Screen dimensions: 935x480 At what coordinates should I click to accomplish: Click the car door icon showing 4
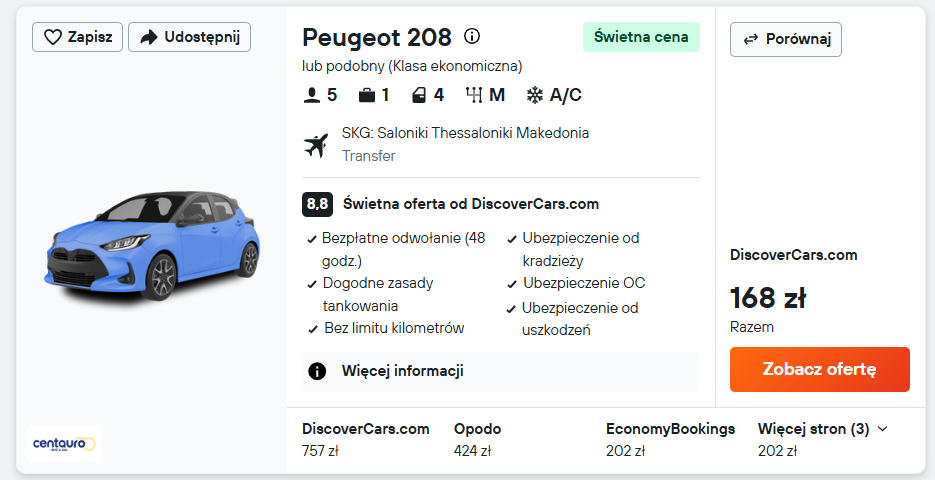click(419, 95)
